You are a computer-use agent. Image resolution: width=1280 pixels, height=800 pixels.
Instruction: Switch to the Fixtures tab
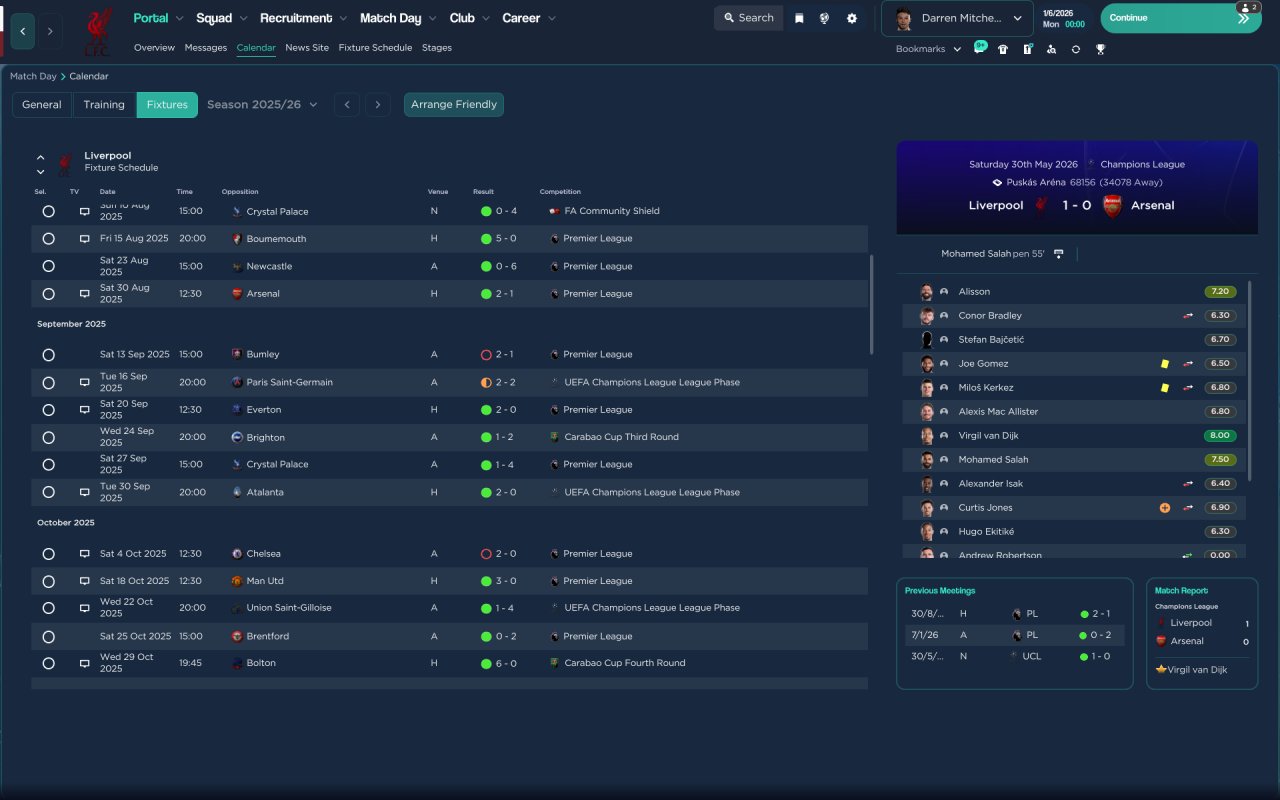point(167,104)
